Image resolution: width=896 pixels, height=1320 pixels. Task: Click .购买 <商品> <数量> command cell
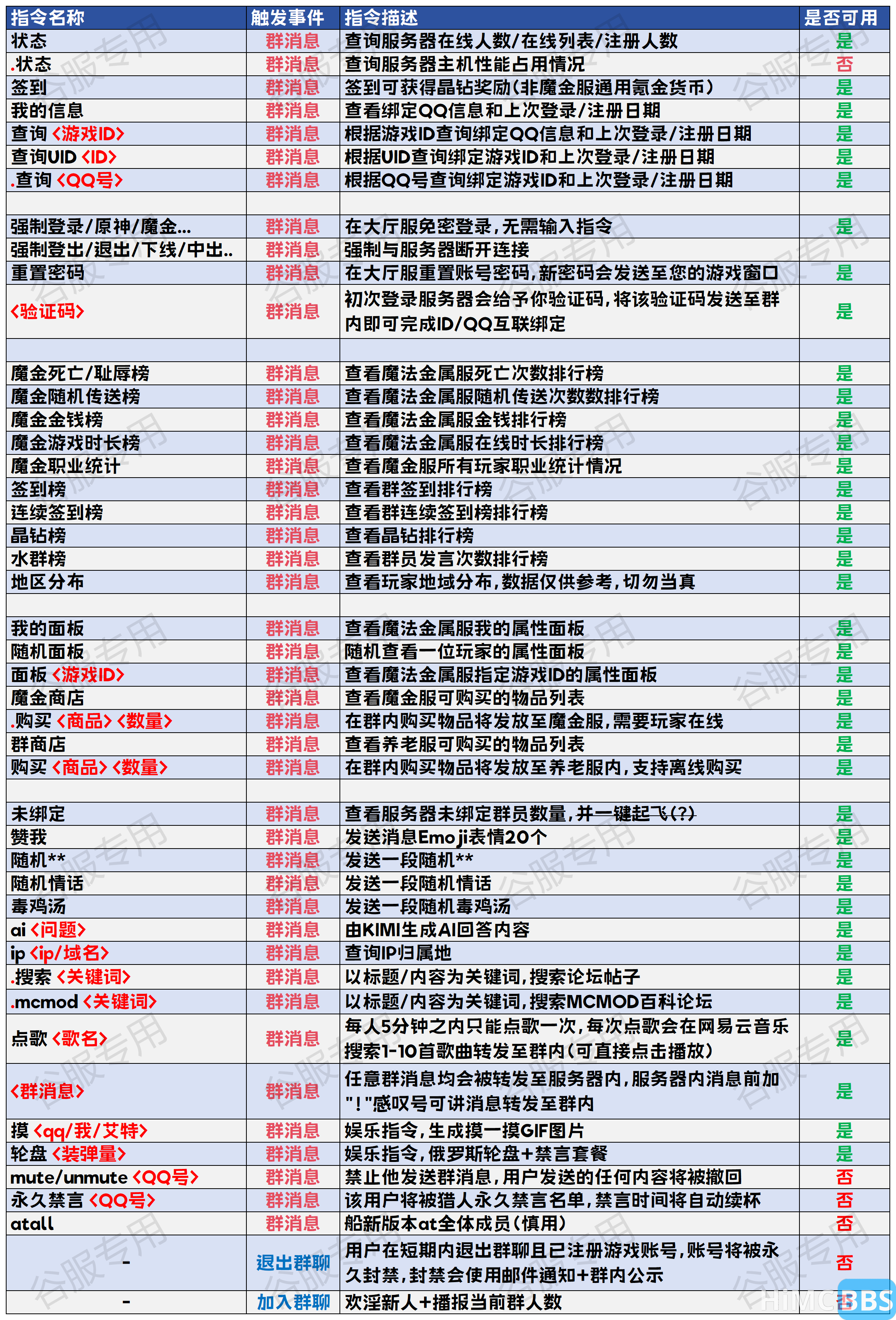pyautogui.click(x=126, y=721)
